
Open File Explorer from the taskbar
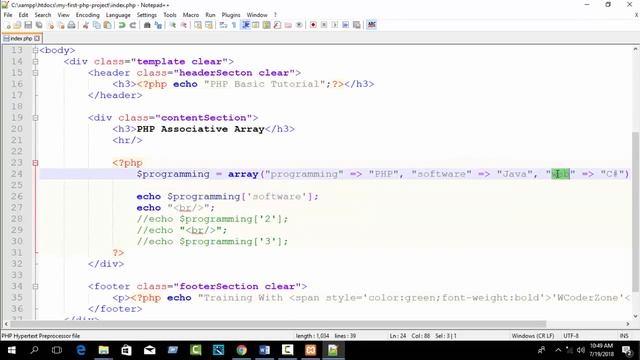click(104, 350)
